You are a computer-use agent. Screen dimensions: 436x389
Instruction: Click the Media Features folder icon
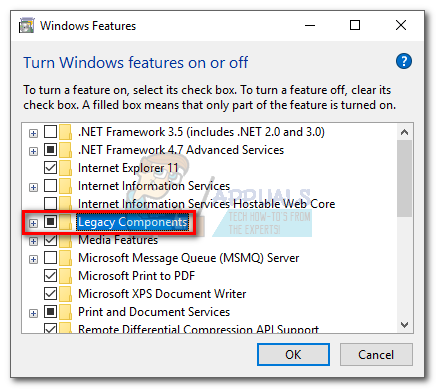click(65, 240)
